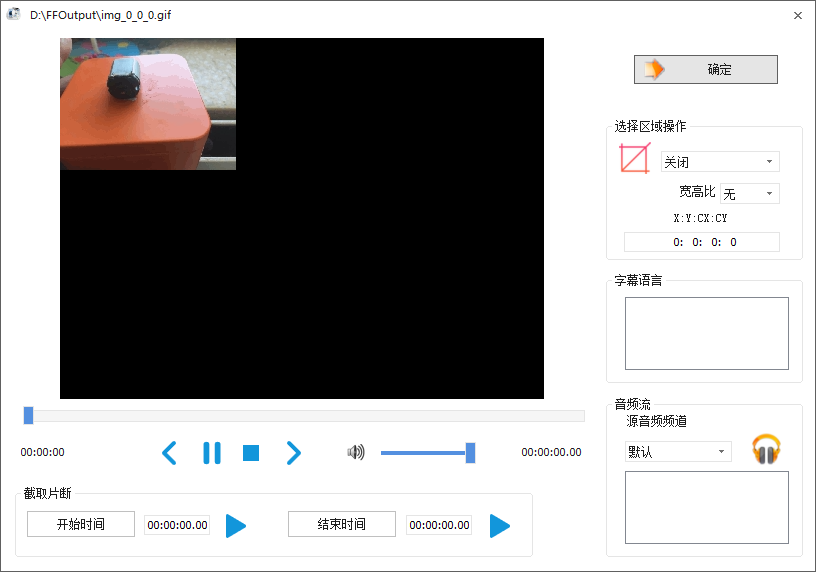
Task: Play from the start time with its arrow
Action: click(235, 526)
